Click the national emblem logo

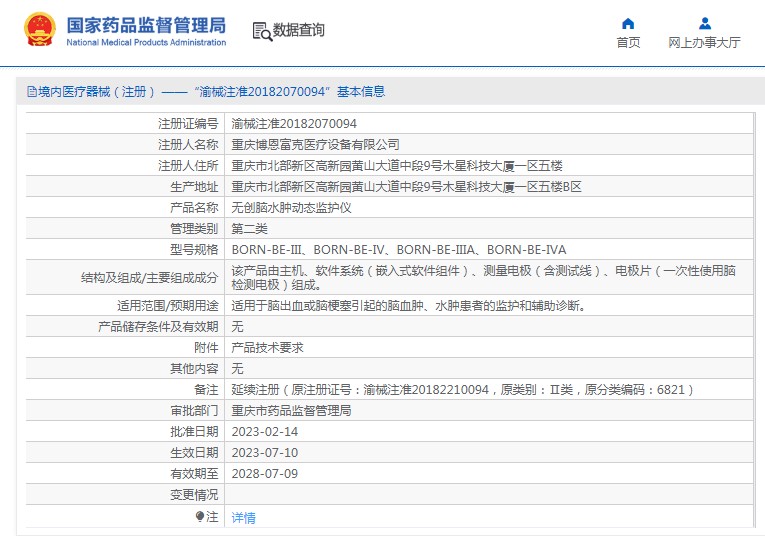click(40, 29)
